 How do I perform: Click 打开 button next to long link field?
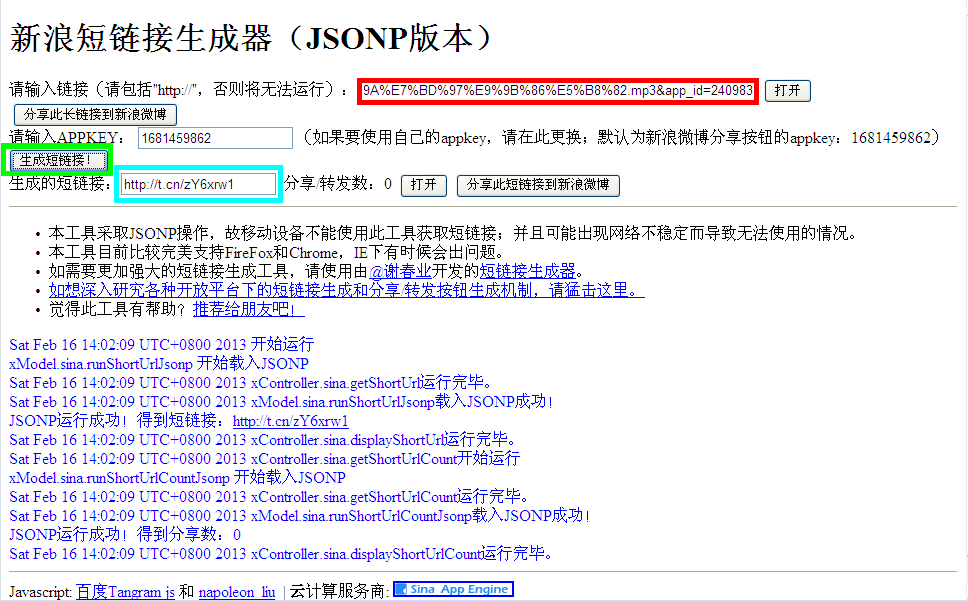(788, 91)
